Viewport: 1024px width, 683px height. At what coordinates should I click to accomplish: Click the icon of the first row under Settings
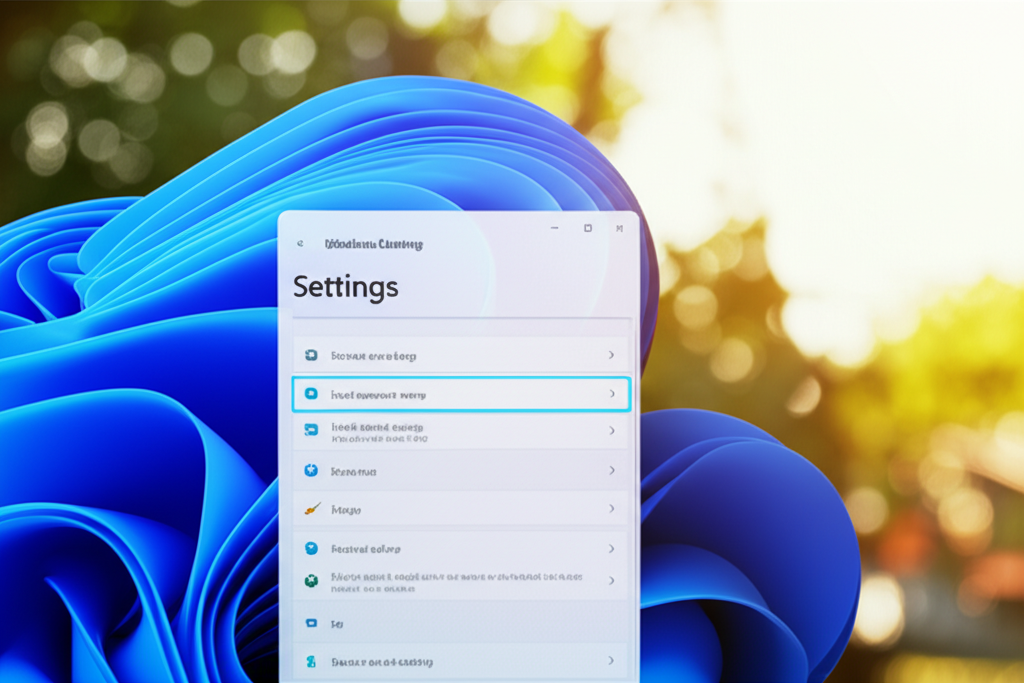click(x=312, y=355)
